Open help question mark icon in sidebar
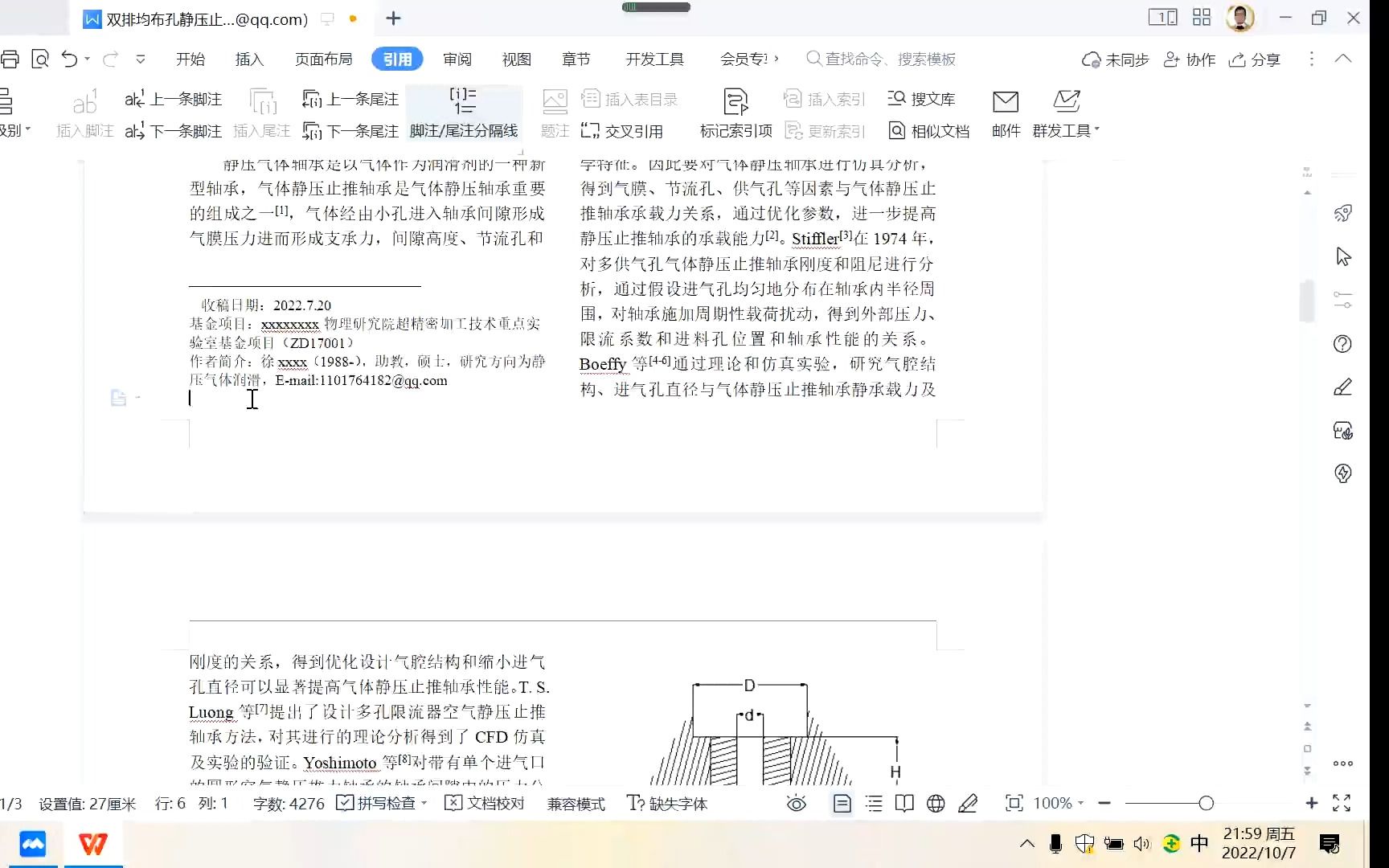Viewport: 1389px width, 868px height. tap(1342, 343)
